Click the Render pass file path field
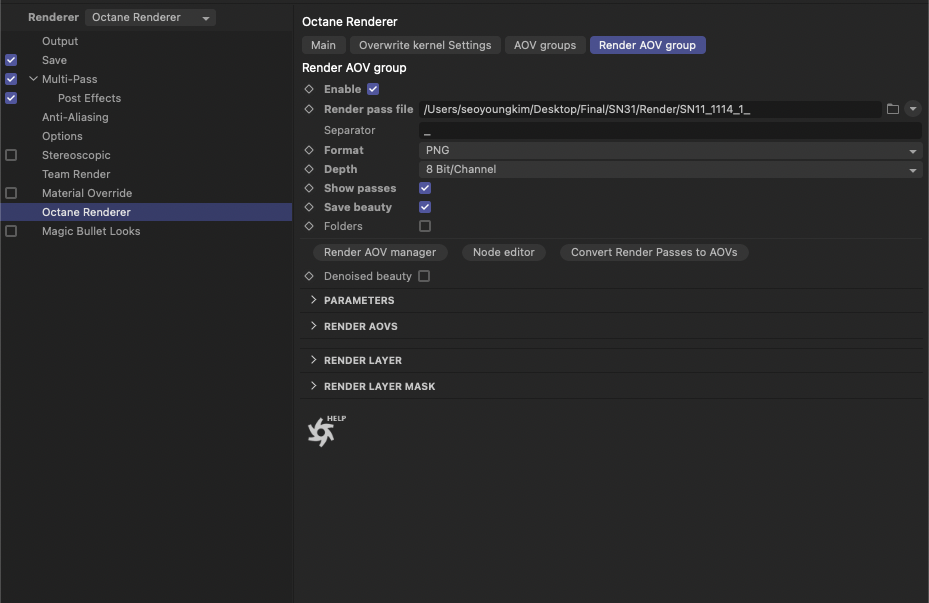 pos(651,109)
